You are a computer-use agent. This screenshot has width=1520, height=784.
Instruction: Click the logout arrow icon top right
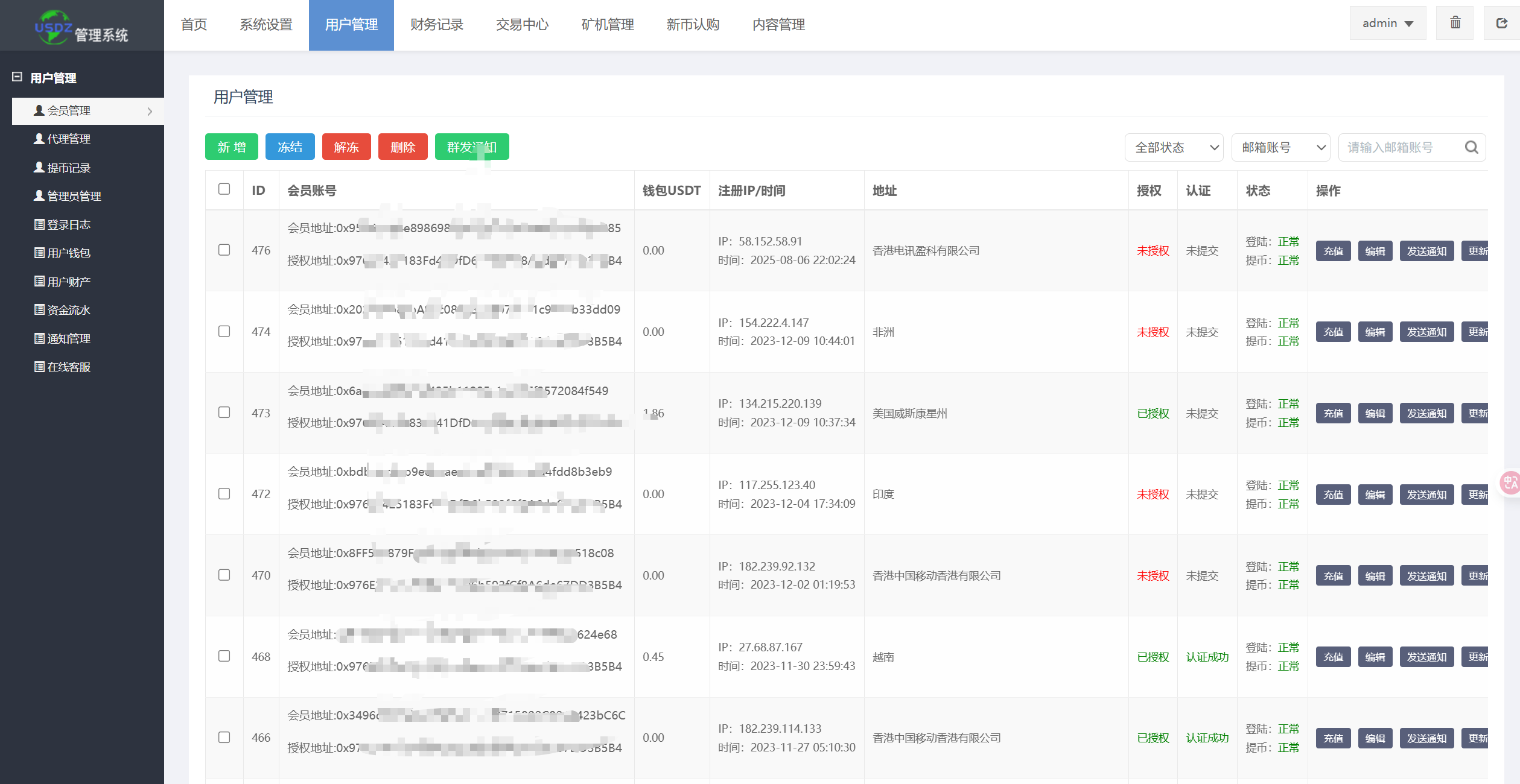1501,23
